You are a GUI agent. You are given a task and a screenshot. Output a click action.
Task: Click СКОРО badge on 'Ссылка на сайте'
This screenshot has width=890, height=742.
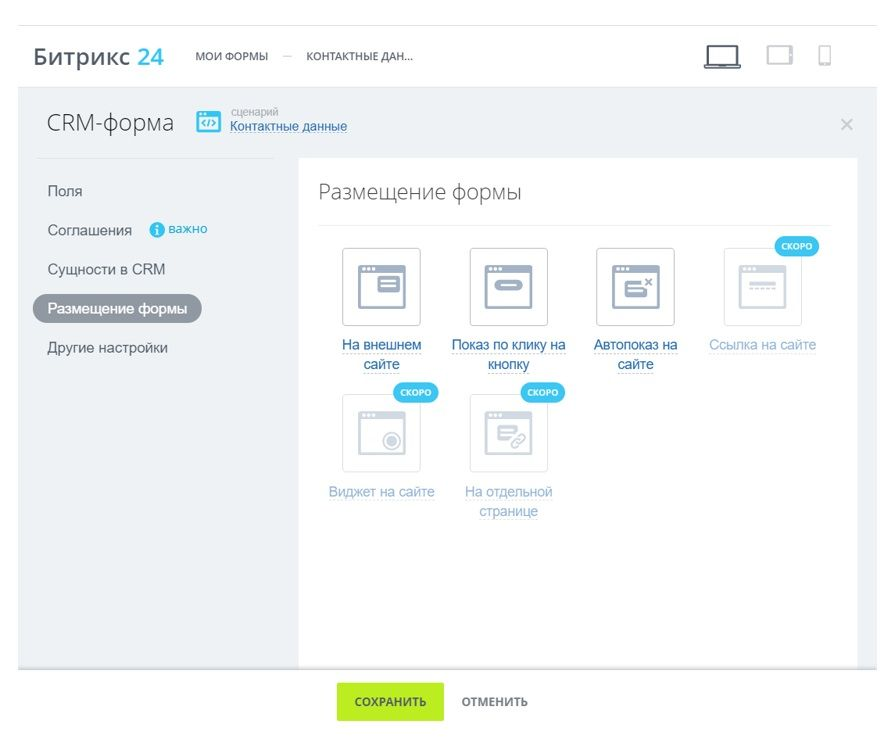point(796,246)
